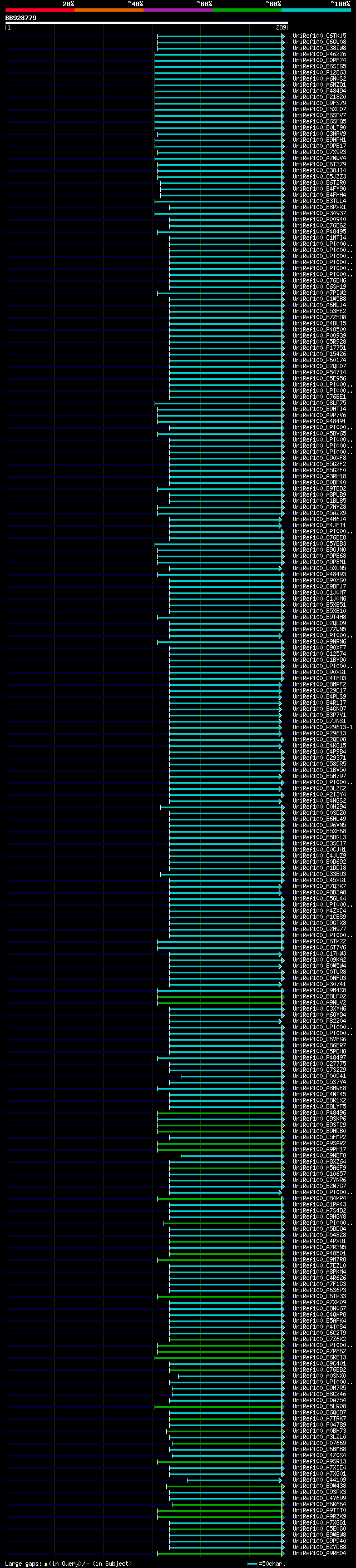Viewport: 356px width, 1568px height.
Task: Open hit UniRef100_C6TKJ5
Action: point(319,36)
